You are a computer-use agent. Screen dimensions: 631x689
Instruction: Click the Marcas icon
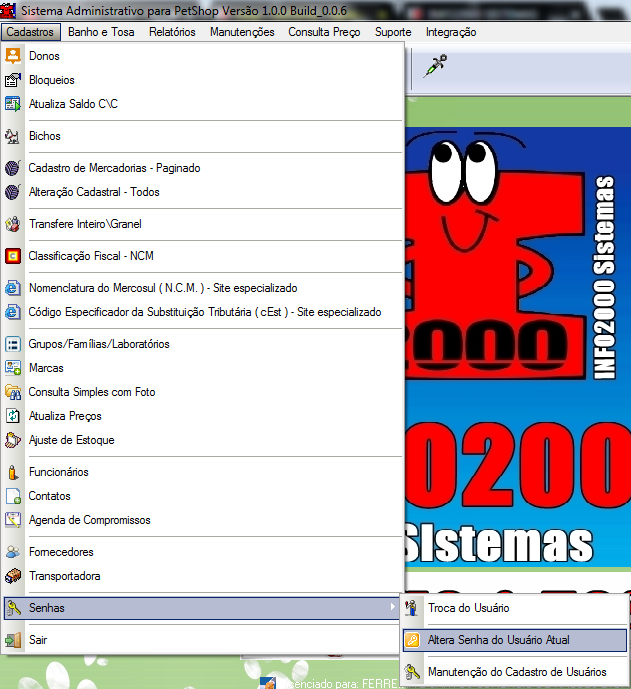(13, 368)
